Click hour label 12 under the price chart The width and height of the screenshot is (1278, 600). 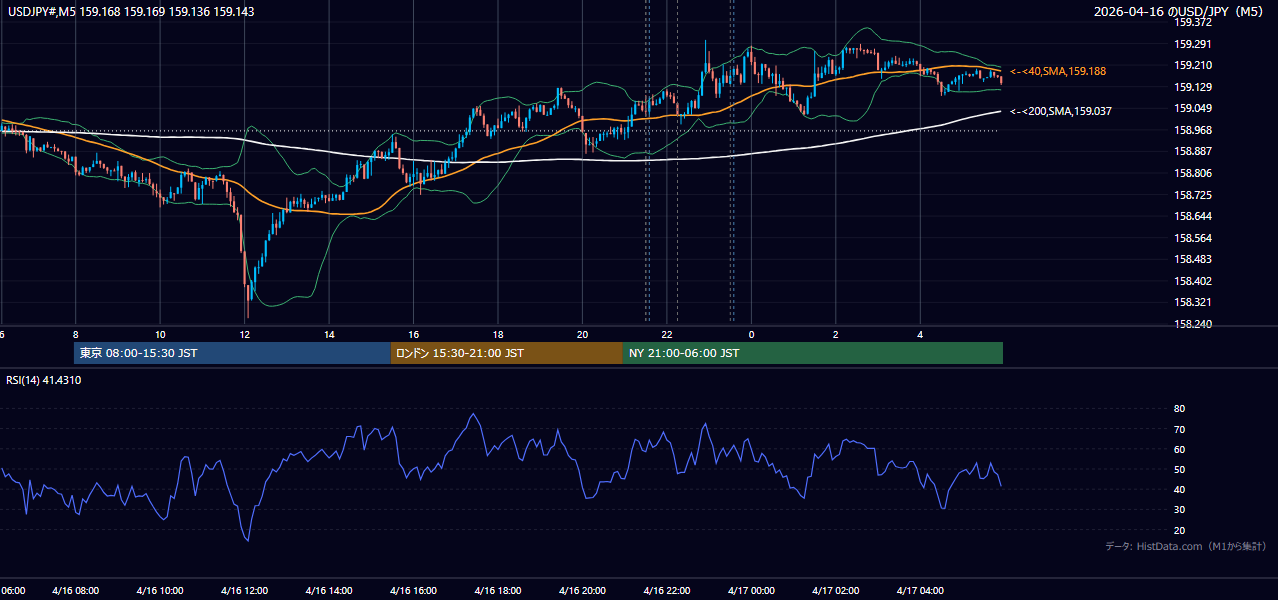click(x=244, y=334)
